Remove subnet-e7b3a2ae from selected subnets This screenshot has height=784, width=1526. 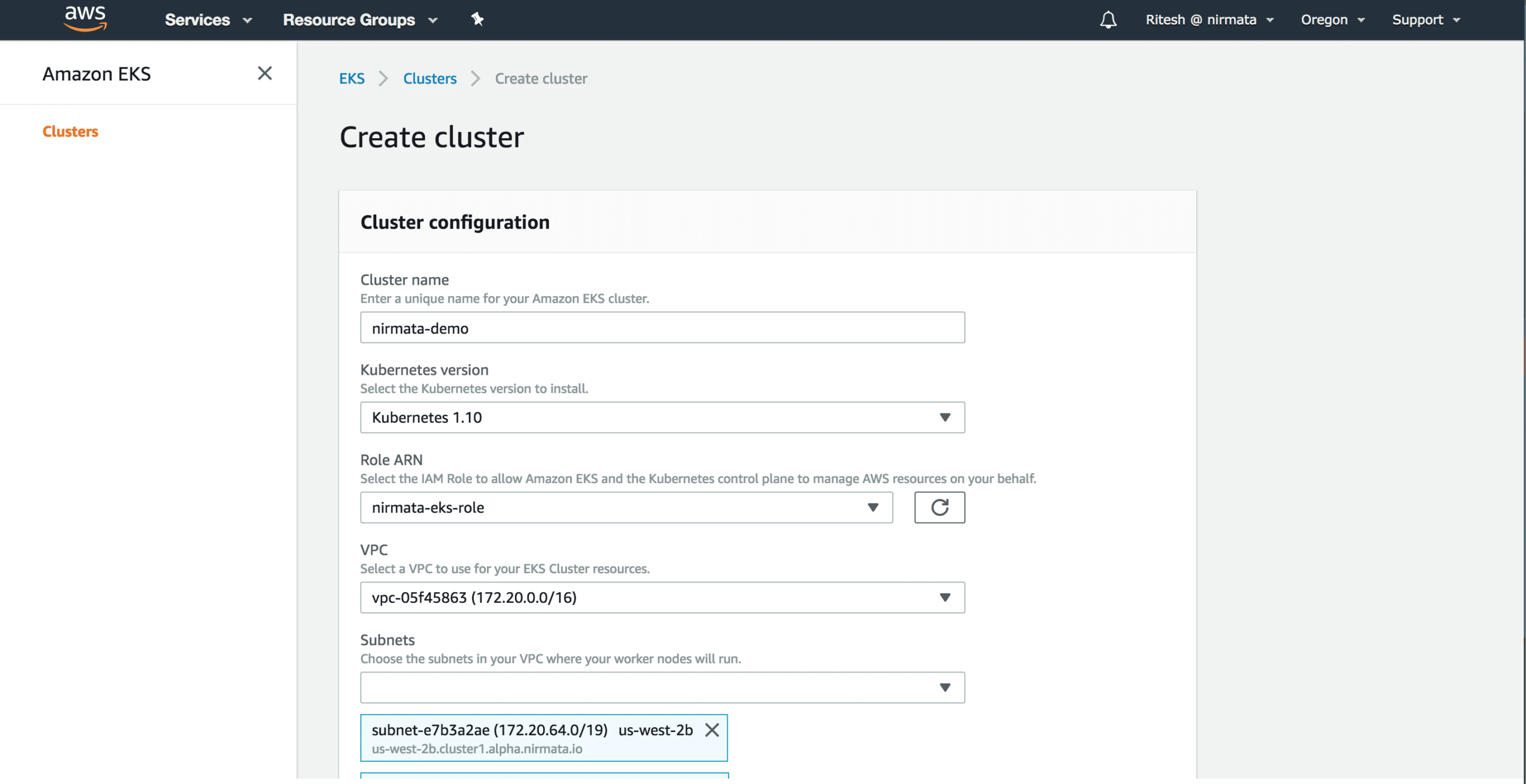pos(712,730)
